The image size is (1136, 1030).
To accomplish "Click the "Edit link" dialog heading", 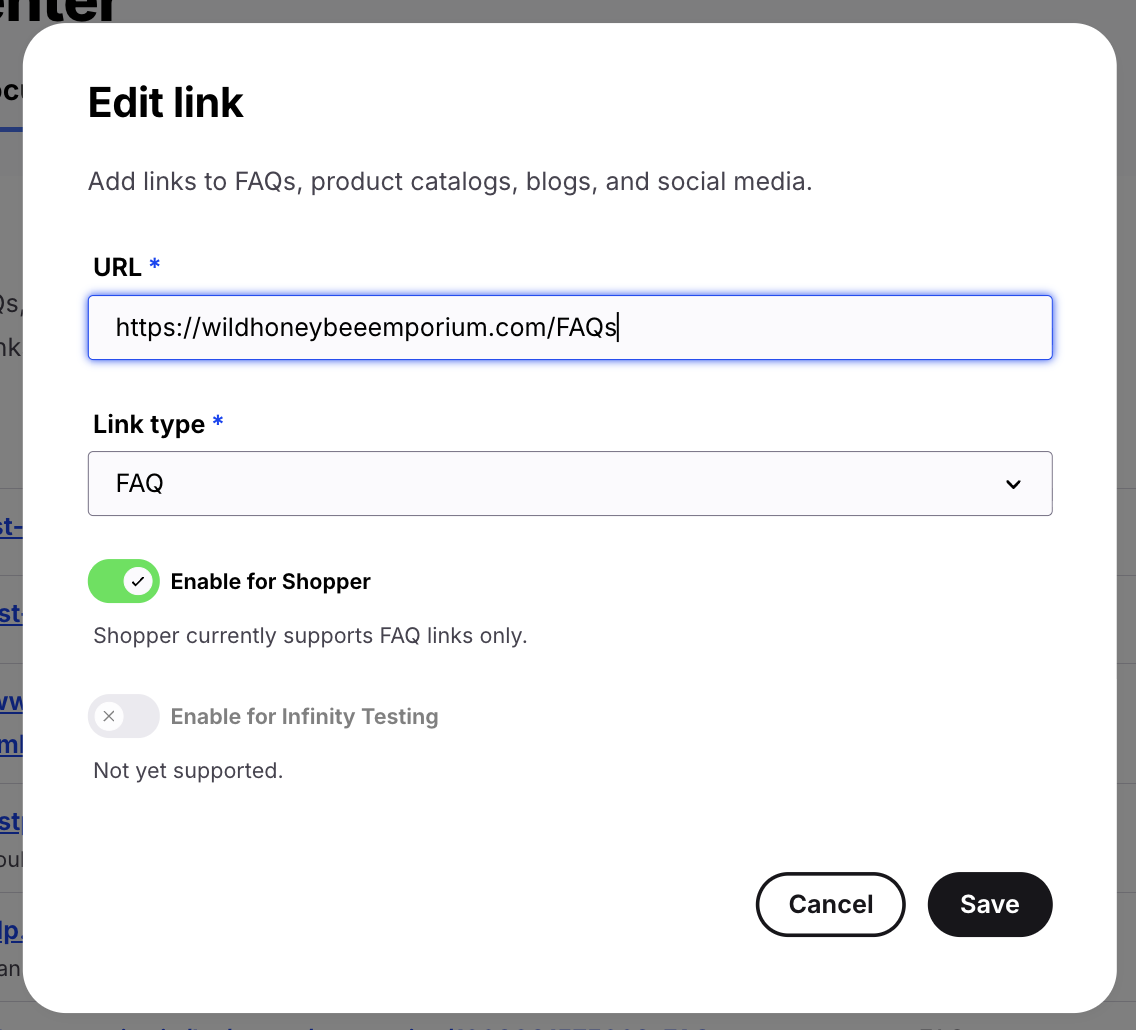I will [x=166, y=103].
